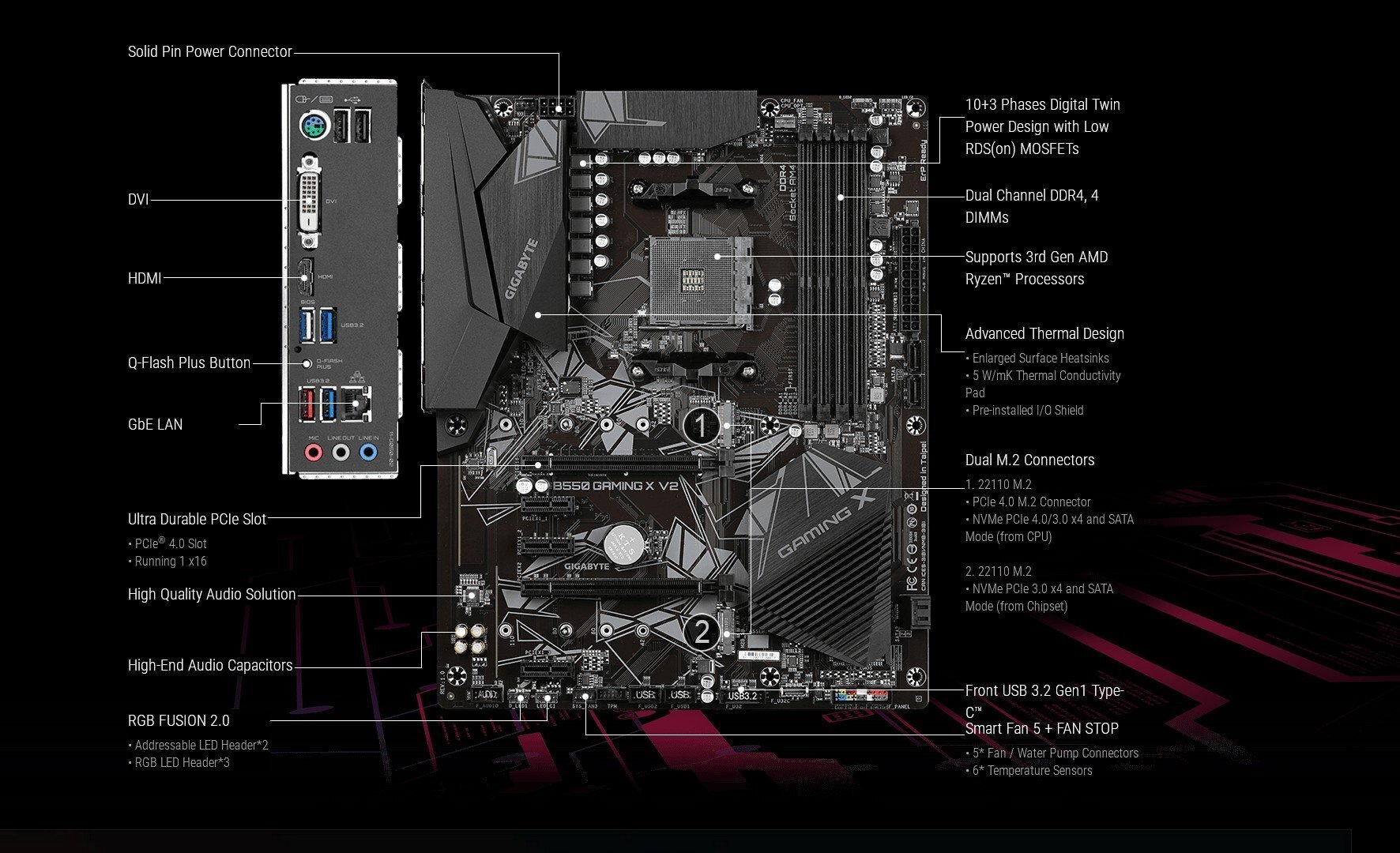Screen dimensions: 1400x853
Task: Click the High-End Audio Capacitors label
Action: point(210,665)
